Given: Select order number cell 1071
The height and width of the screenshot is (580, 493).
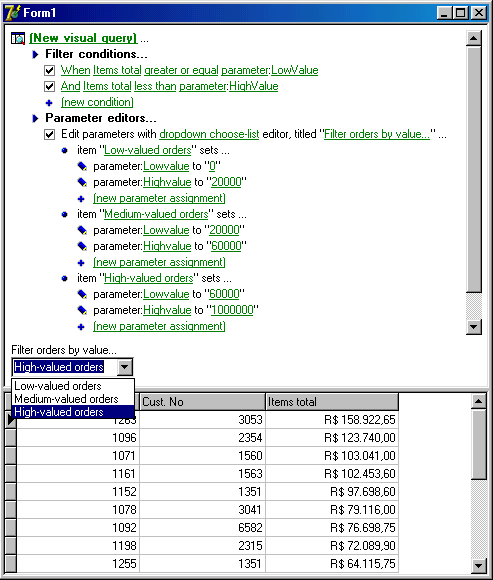Looking at the screenshot, I should coord(78,456).
